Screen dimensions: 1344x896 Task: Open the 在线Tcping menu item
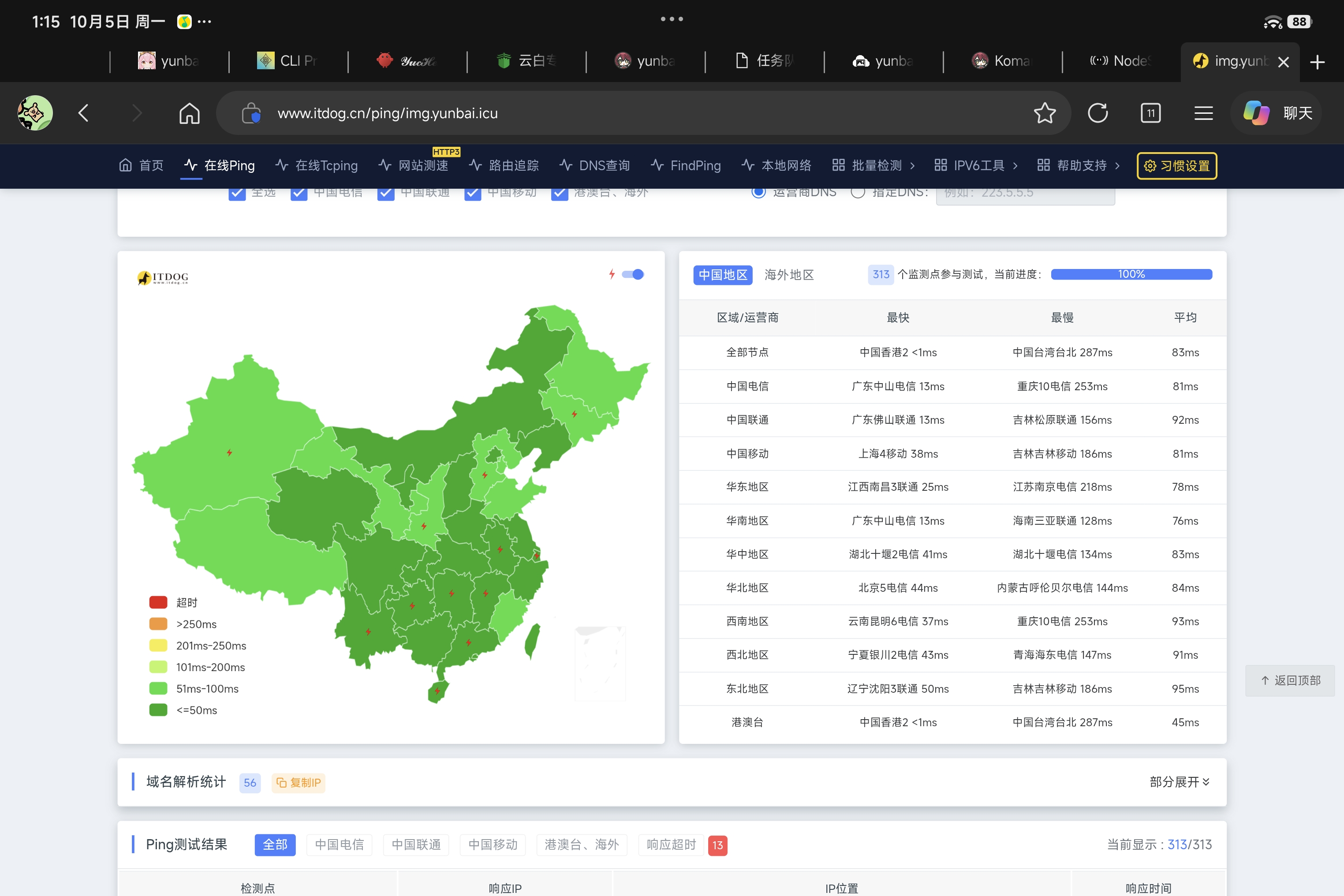tap(317, 166)
